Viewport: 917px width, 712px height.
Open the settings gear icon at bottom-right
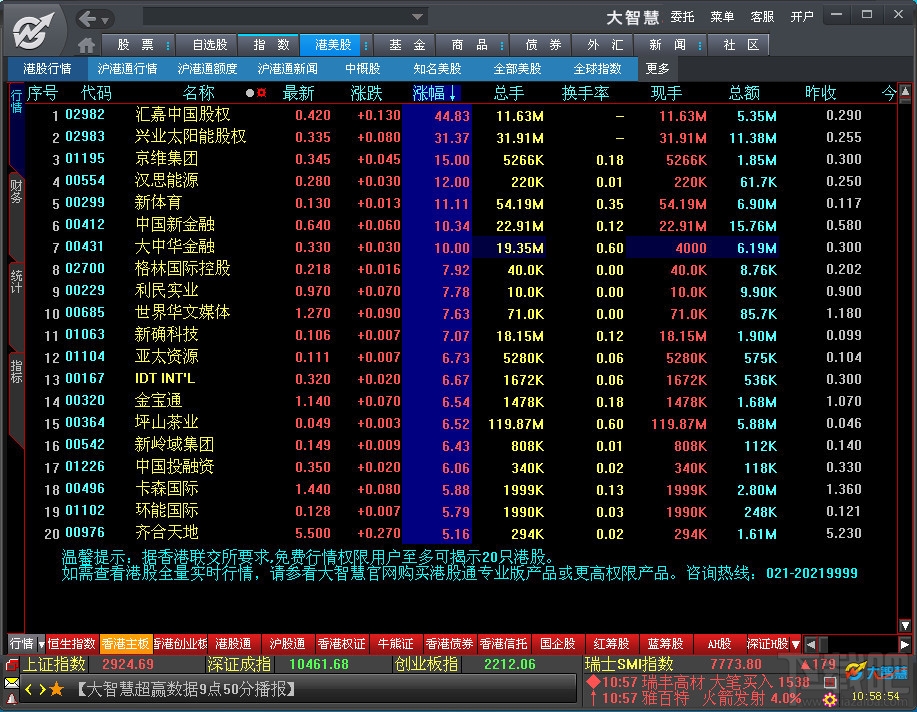830,699
